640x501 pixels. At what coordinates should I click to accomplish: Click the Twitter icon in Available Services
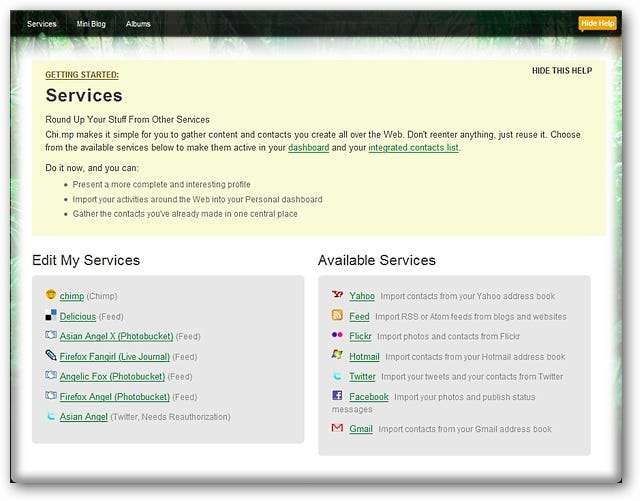coord(337,375)
